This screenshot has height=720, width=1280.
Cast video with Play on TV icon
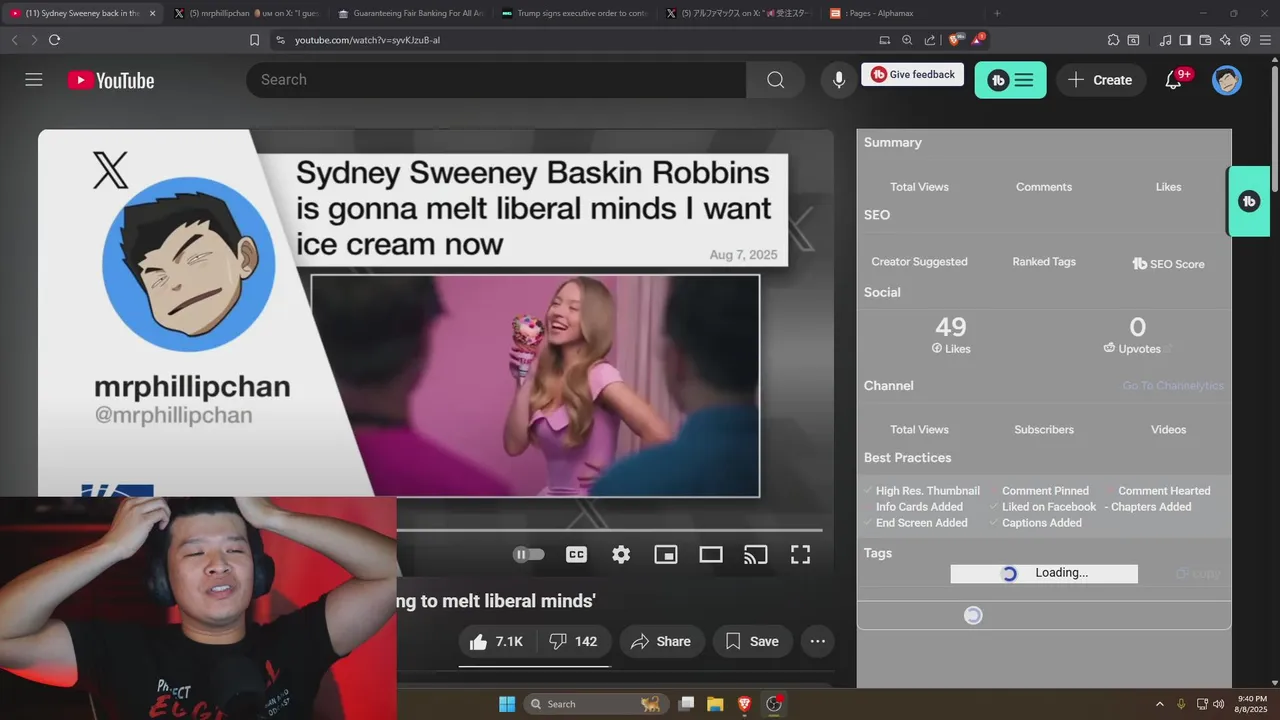(756, 554)
